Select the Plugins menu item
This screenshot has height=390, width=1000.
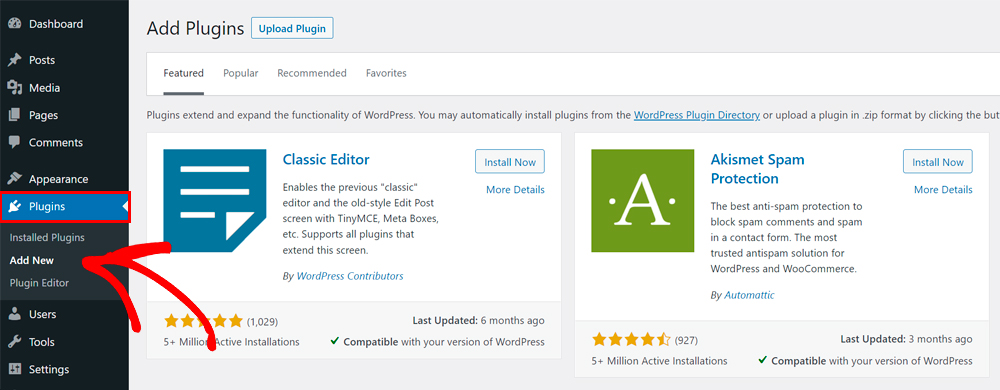point(64,206)
